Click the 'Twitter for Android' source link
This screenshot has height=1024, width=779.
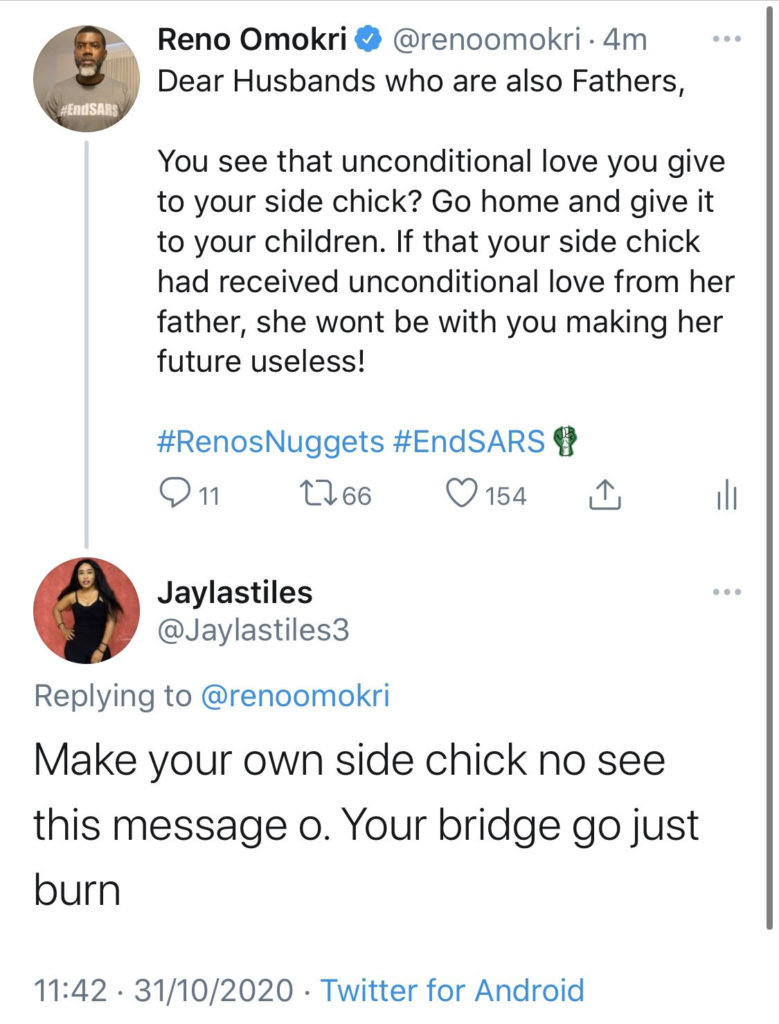click(452, 990)
